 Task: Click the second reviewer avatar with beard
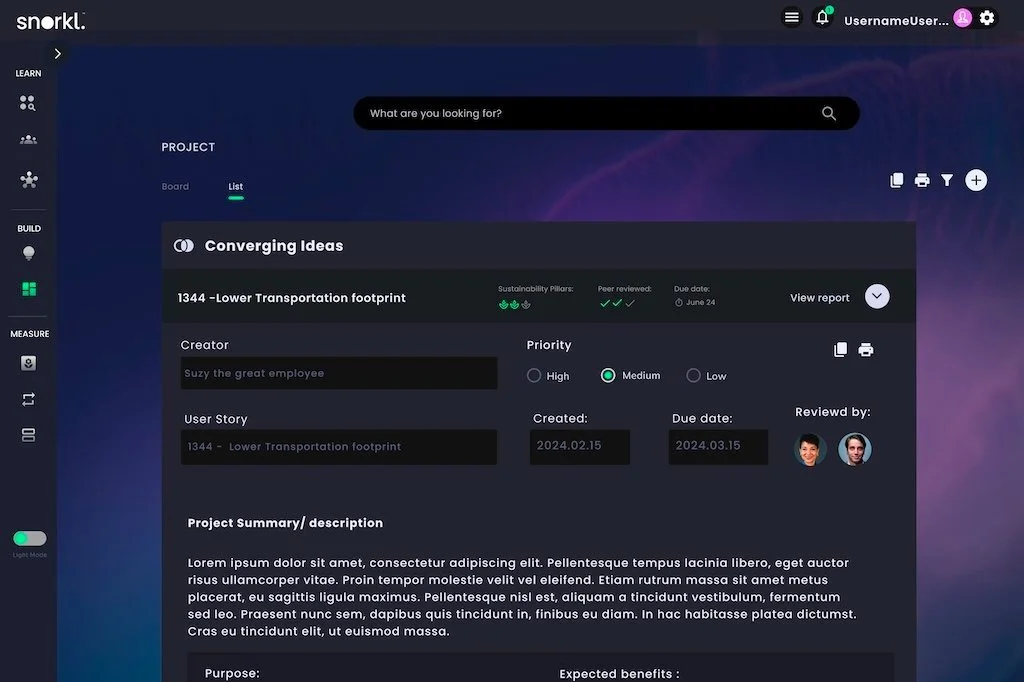tap(855, 449)
